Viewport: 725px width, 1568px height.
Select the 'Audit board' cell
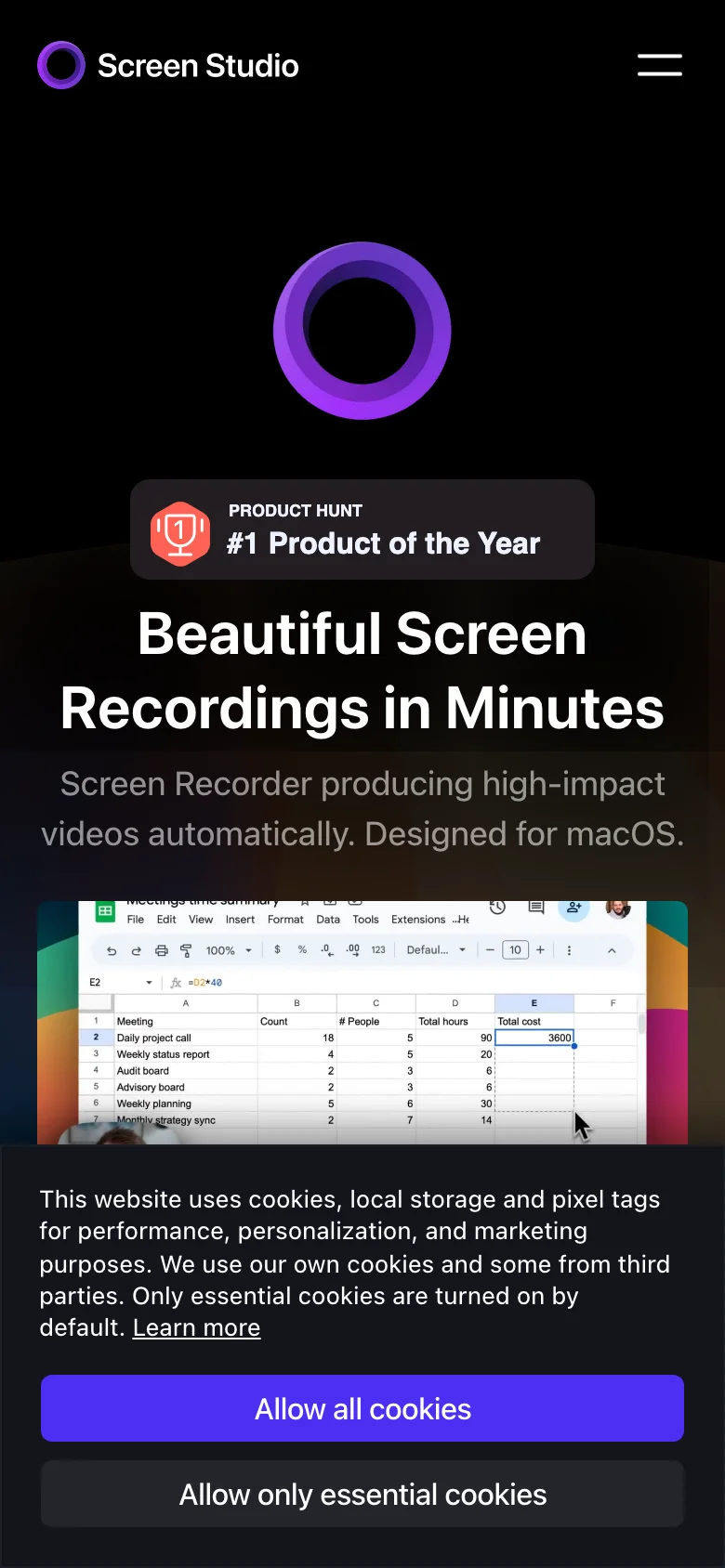tap(186, 1071)
